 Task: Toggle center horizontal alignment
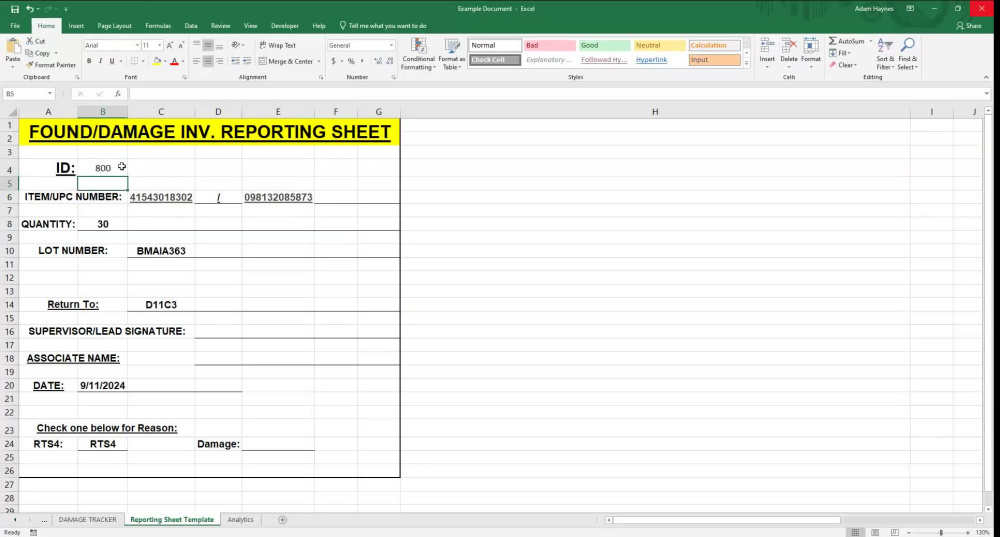tap(208, 61)
